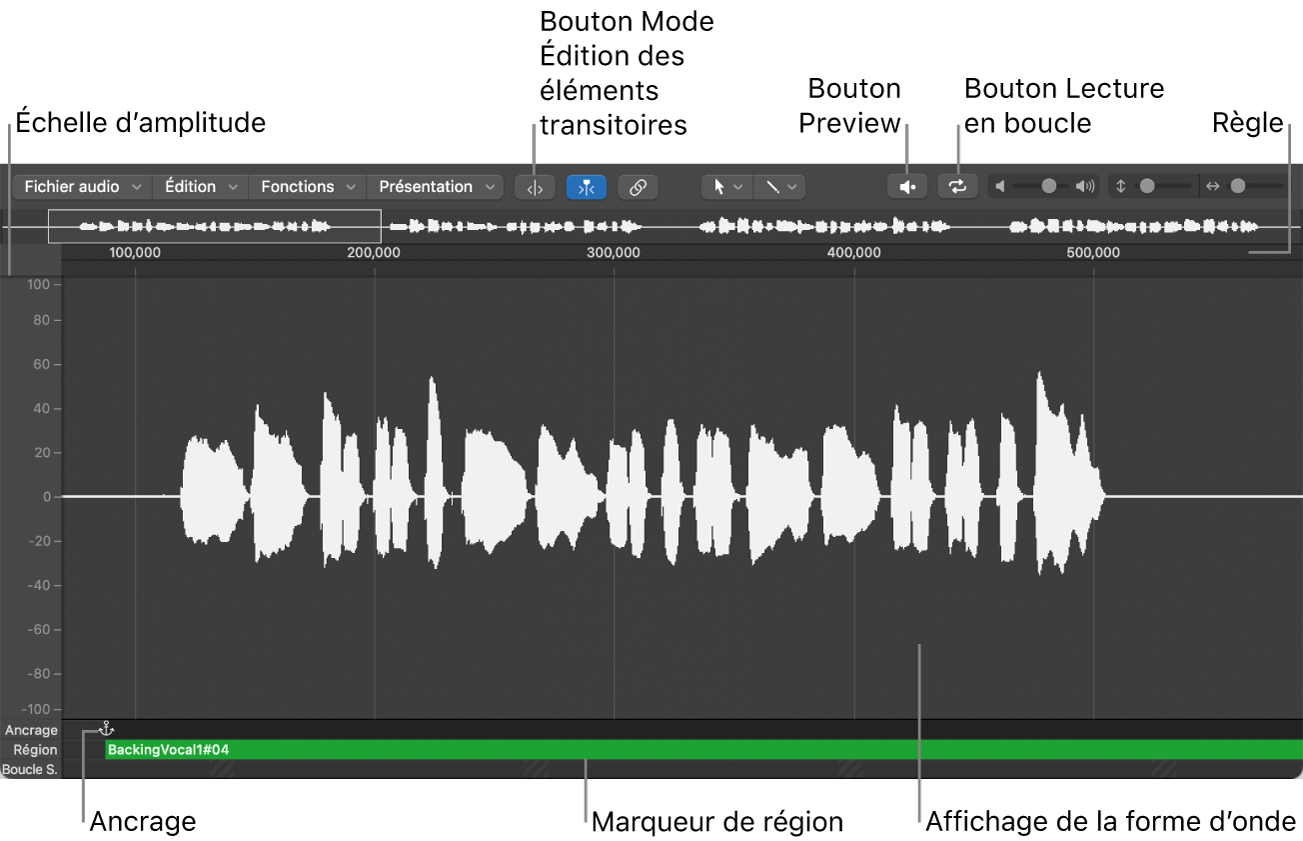Click the quiet speaker icon beside the volume slider
This screenshot has height=841, width=1303.
1001,186
